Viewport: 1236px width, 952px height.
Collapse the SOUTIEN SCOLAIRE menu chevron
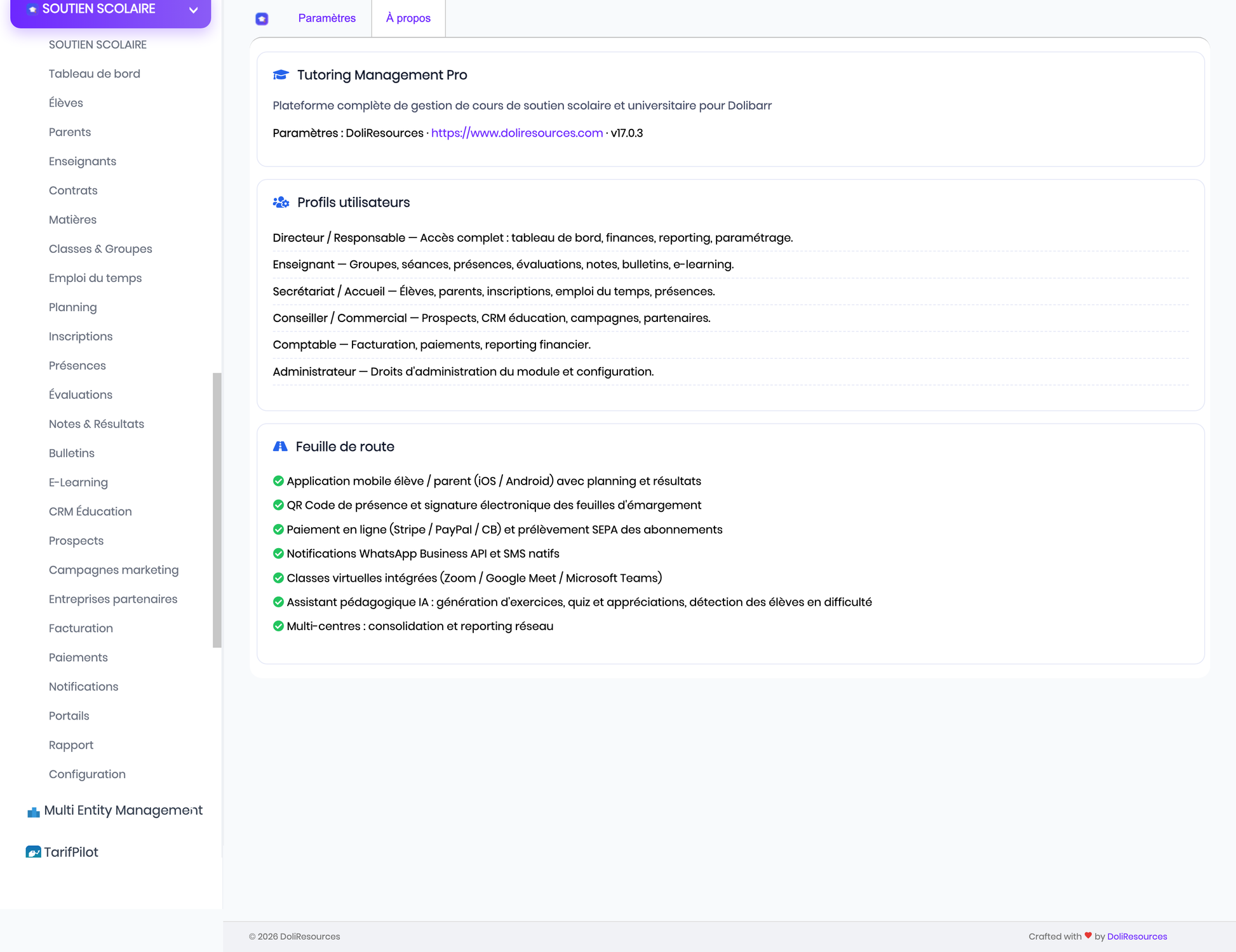pyautogui.click(x=194, y=10)
